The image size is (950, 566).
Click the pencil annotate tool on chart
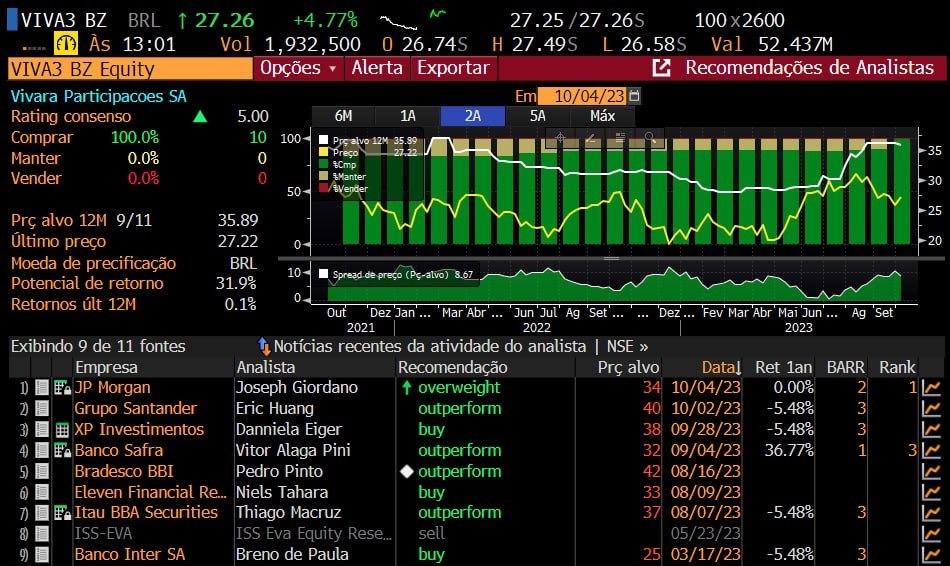pos(590,137)
